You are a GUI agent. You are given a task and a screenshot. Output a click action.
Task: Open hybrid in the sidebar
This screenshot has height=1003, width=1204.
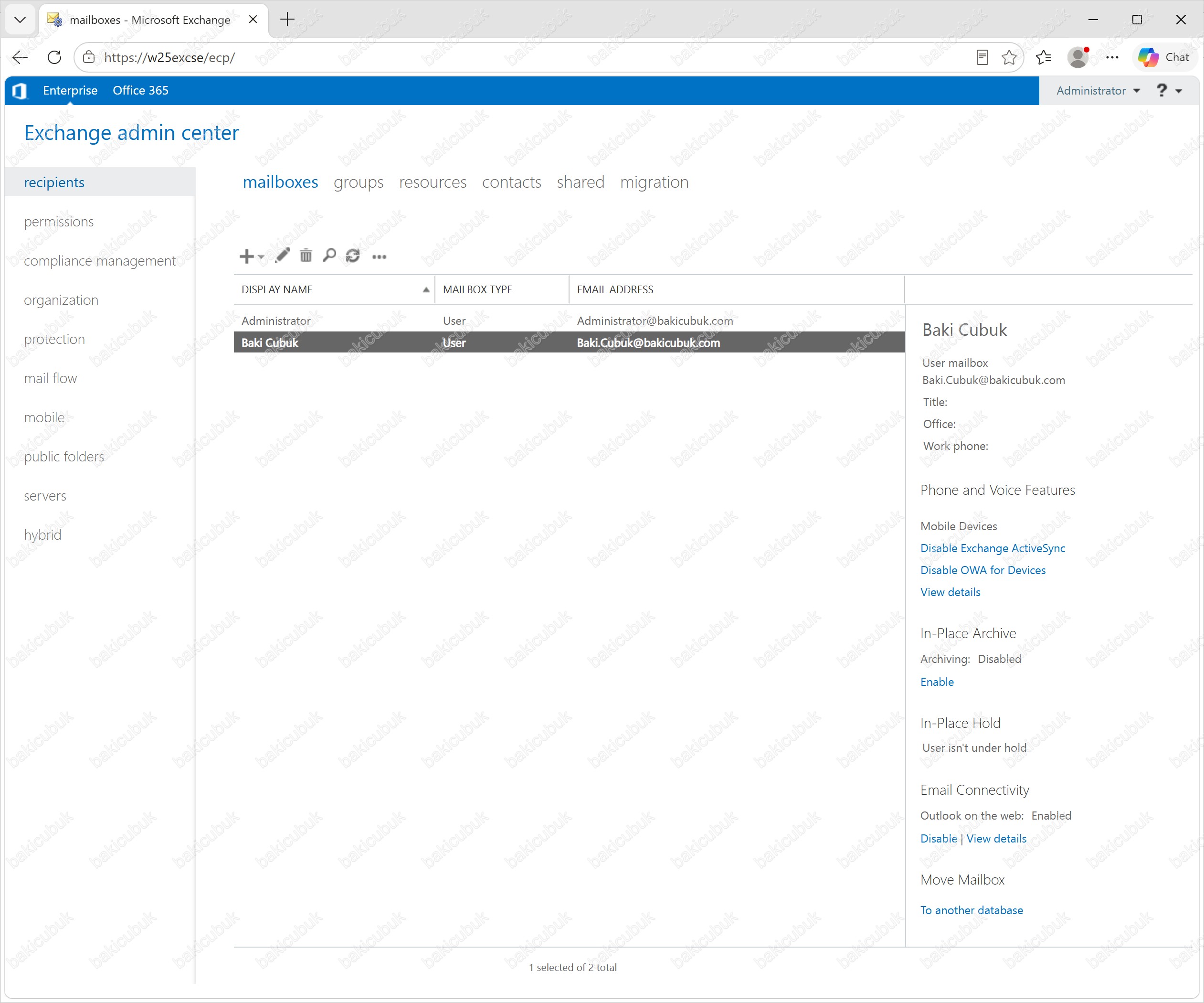point(42,535)
